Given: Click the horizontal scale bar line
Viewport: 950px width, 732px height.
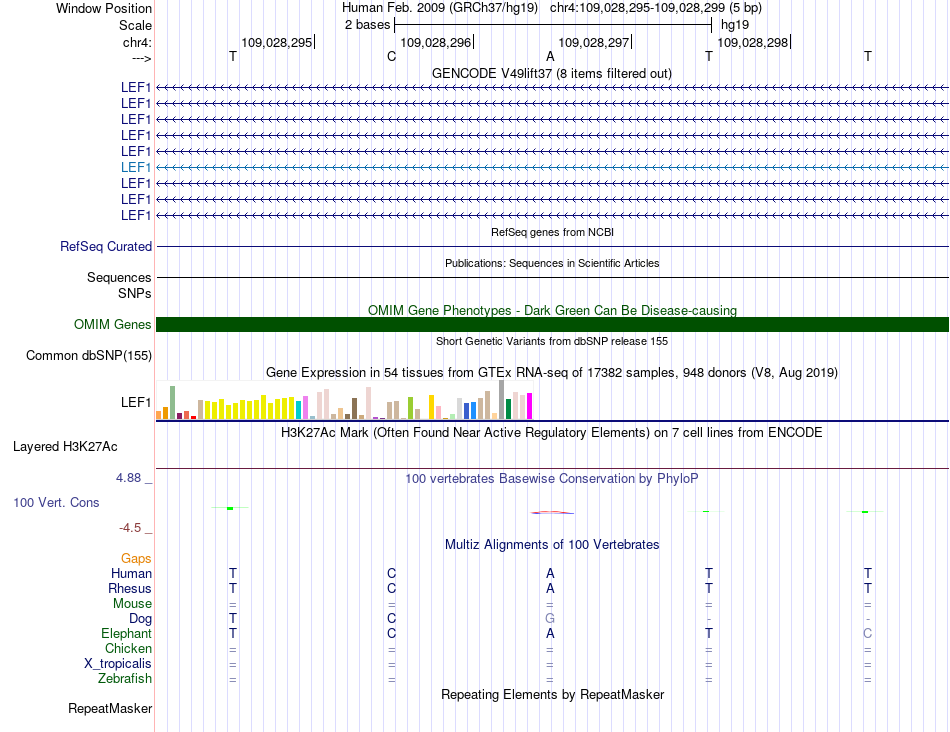Looking at the screenshot, I should tap(553, 25).
